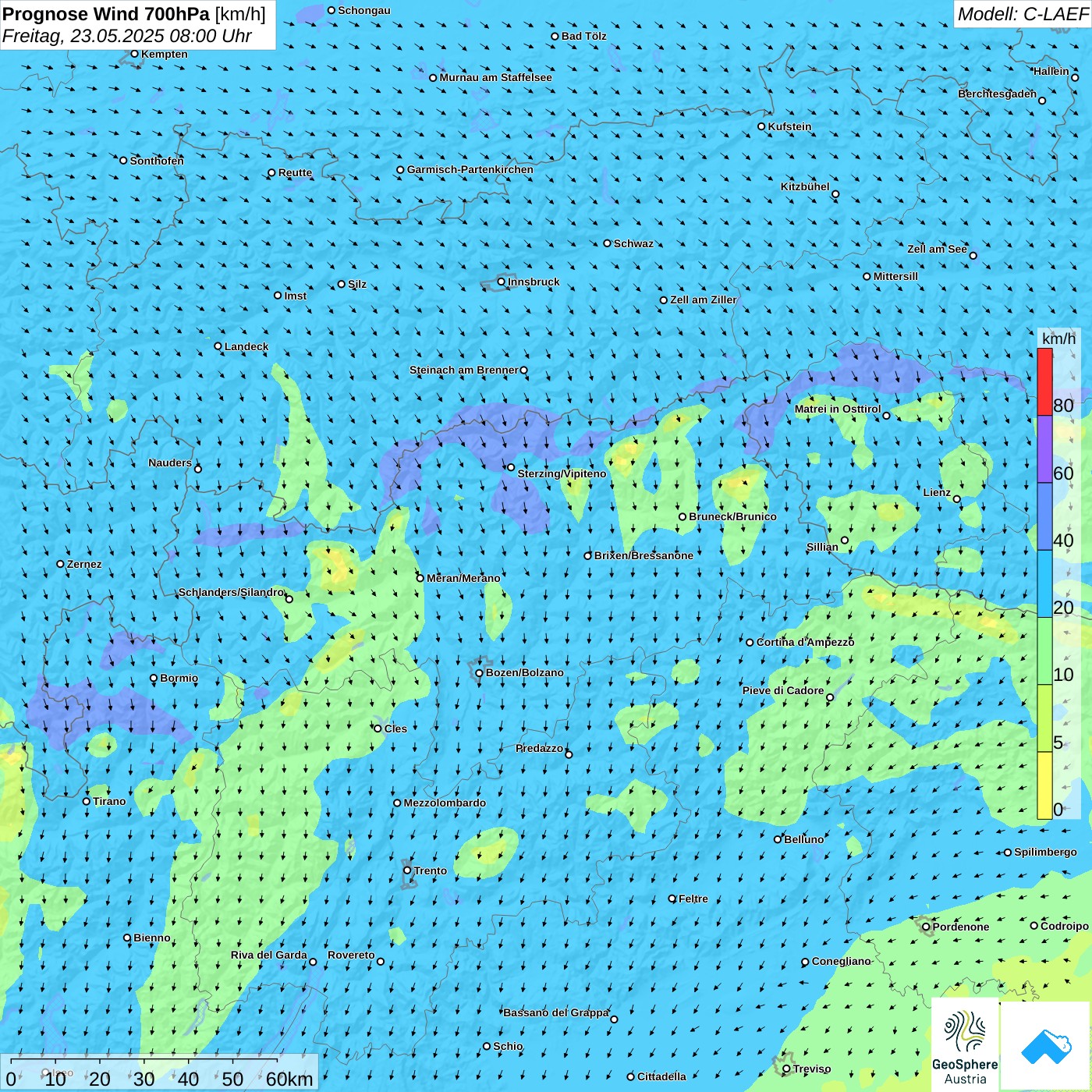Click the Kufstein location dot
Viewport: 1092px width, 1092px height.
[x=762, y=126]
